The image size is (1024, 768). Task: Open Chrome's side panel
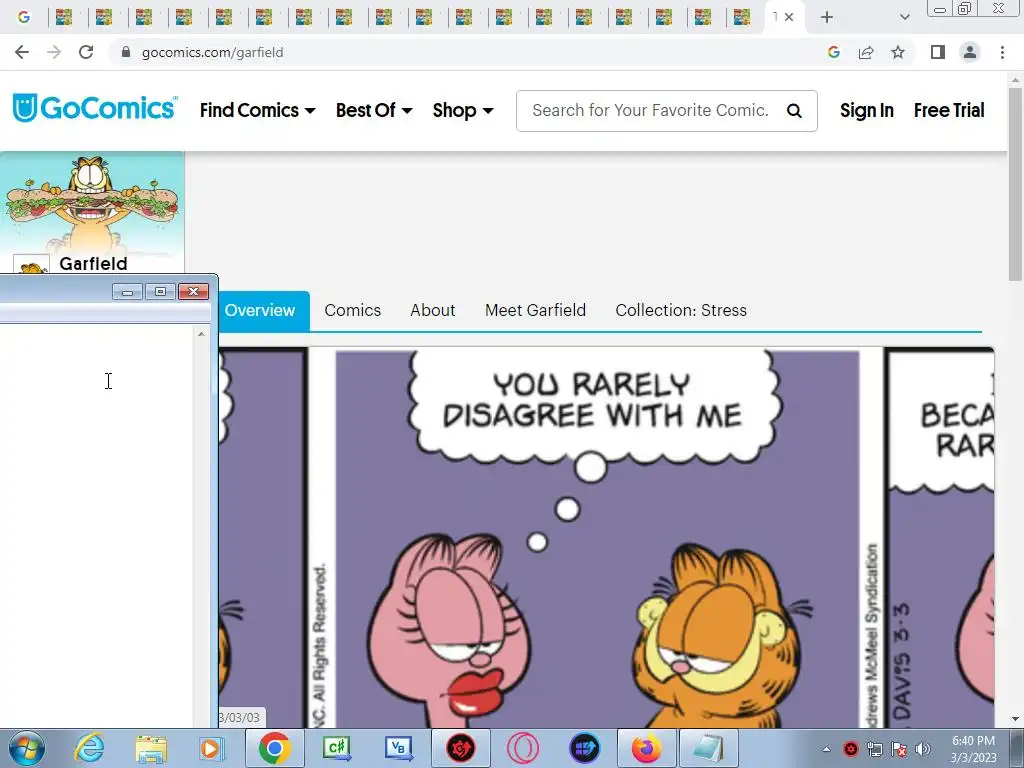coord(938,52)
